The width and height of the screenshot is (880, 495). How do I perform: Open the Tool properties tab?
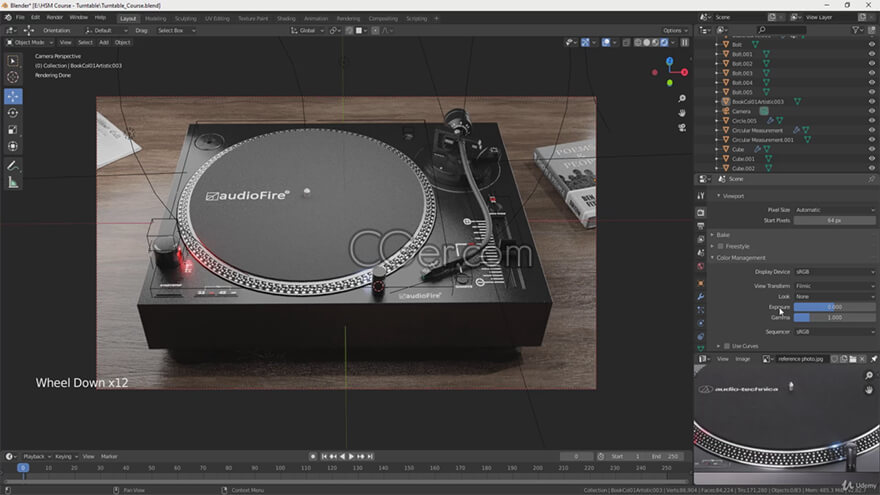tap(700, 196)
